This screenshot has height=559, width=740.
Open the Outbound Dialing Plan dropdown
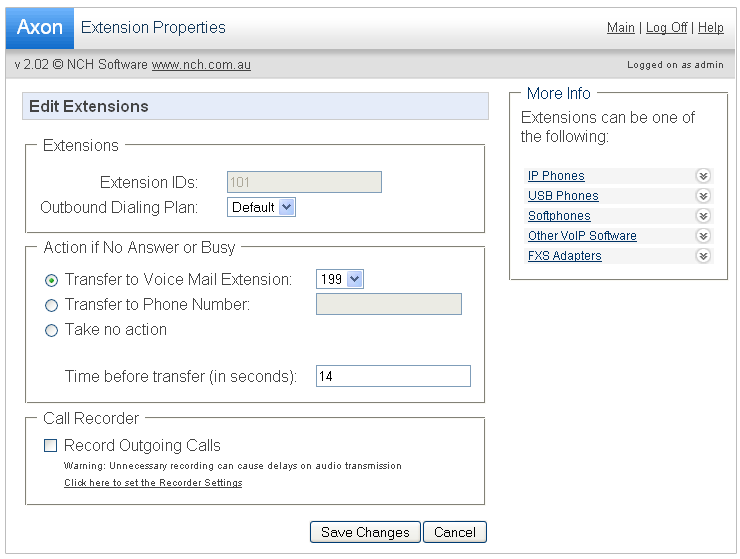(x=262, y=207)
